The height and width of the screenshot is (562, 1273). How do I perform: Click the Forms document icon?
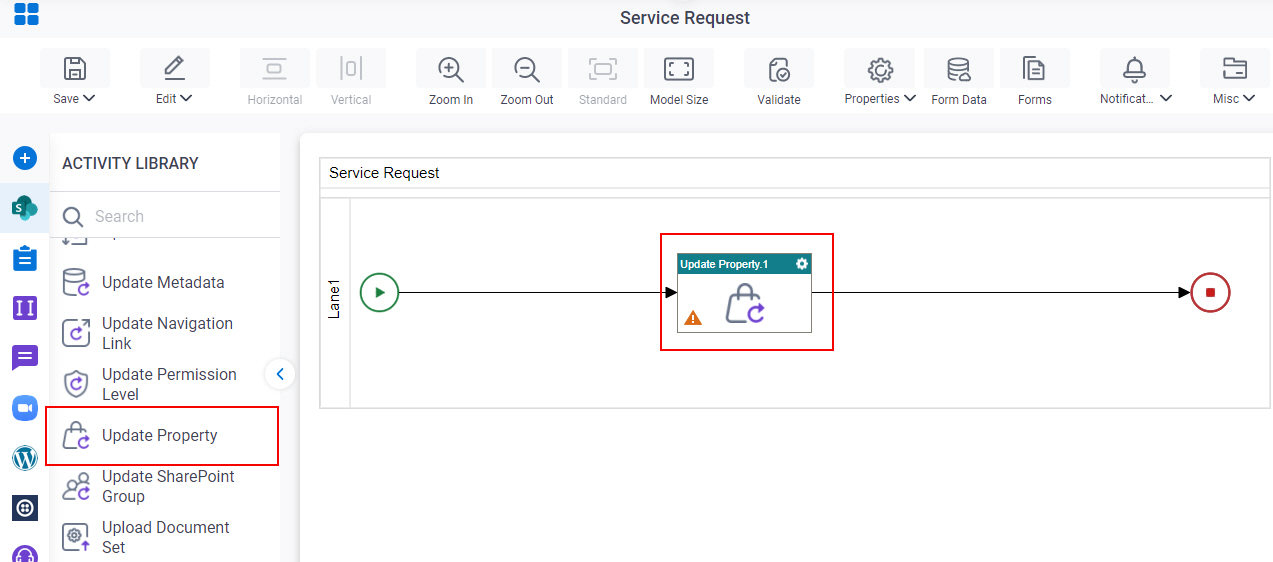1034,69
